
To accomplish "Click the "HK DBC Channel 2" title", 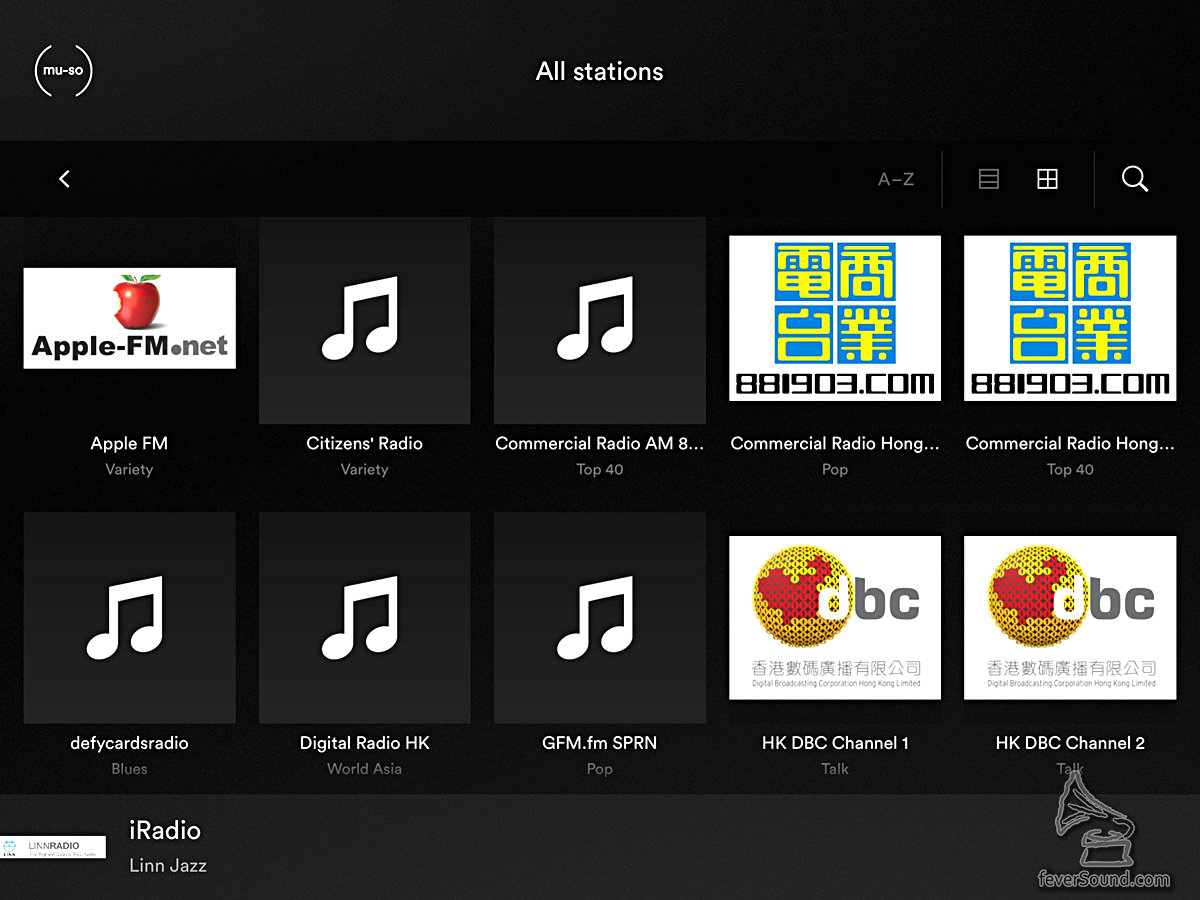I will coord(1070,743).
